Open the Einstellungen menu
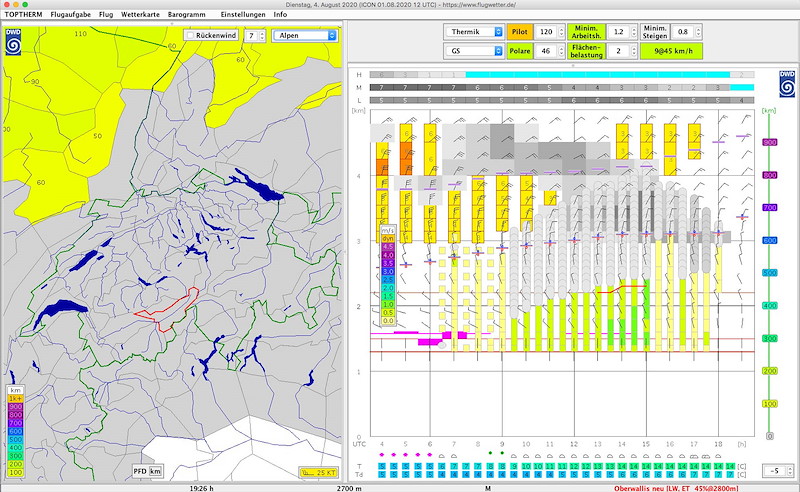The height and width of the screenshot is (492, 800). 243,14
